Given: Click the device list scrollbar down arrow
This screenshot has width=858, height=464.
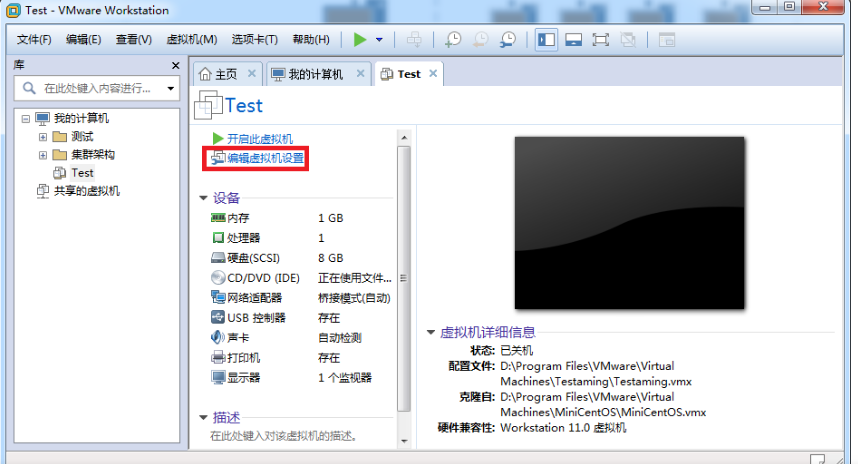Looking at the screenshot, I should coord(404,440).
